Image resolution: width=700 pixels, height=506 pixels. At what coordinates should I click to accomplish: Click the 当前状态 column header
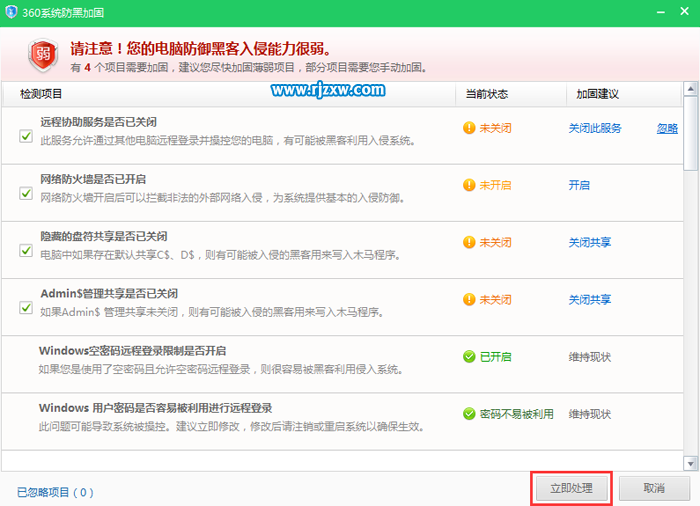pyautogui.click(x=487, y=94)
